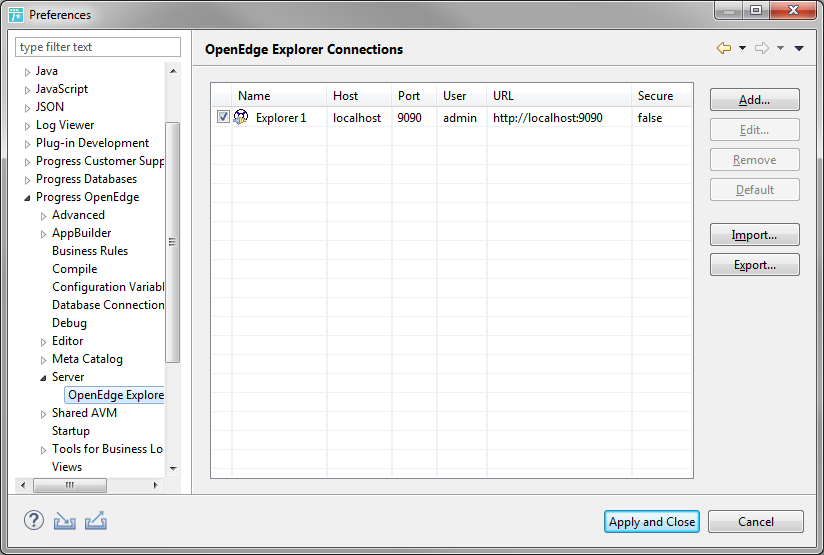824x555 pixels.
Task: Click the admin user cell
Action: tap(460, 118)
